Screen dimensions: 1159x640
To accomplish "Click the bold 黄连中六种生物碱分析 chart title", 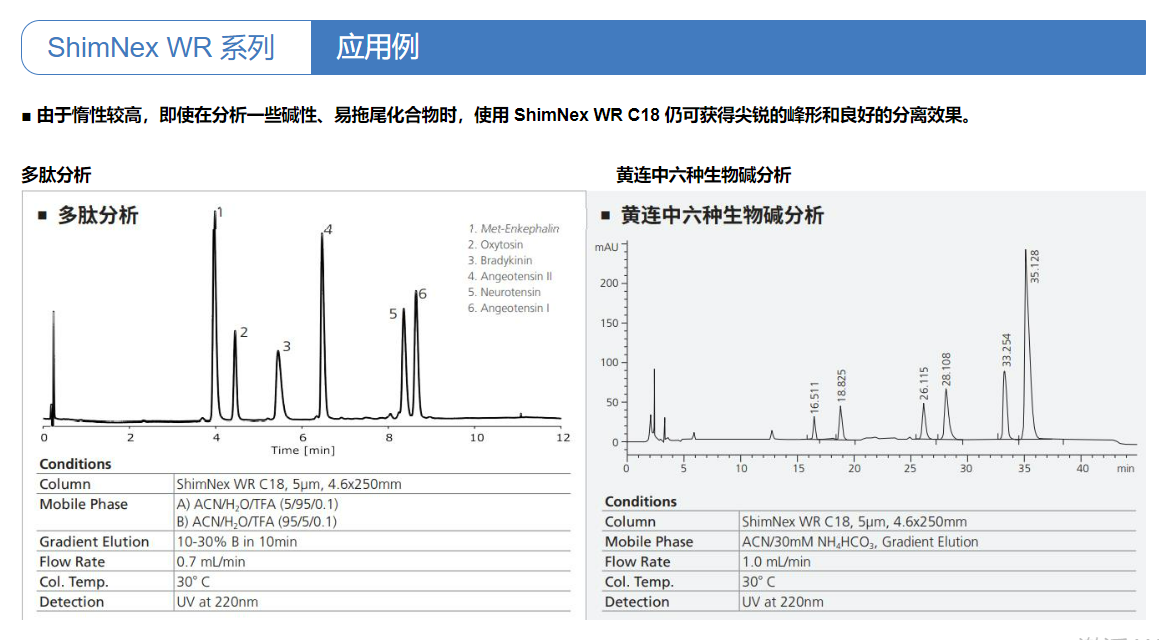I will click(722, 215).
